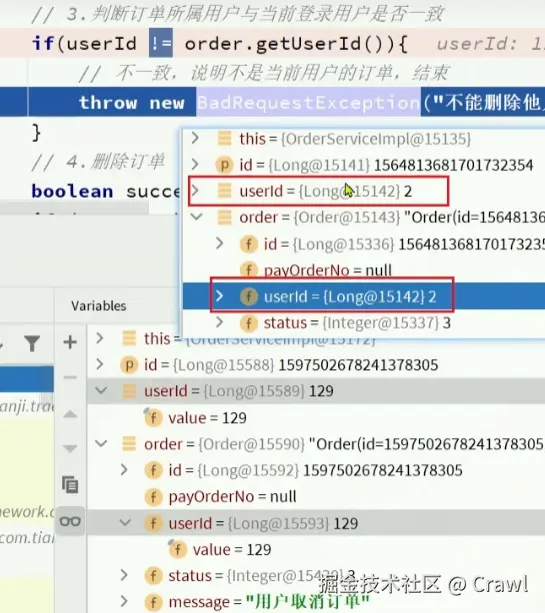This screenshot has height=613, width=545.
Task: Select message = "用户取消订单" row
Action: (x=316, y=602)
